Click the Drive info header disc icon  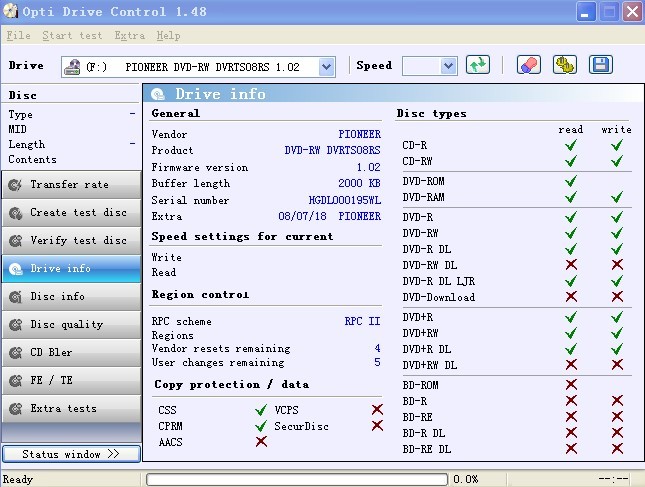click(158, 94)
